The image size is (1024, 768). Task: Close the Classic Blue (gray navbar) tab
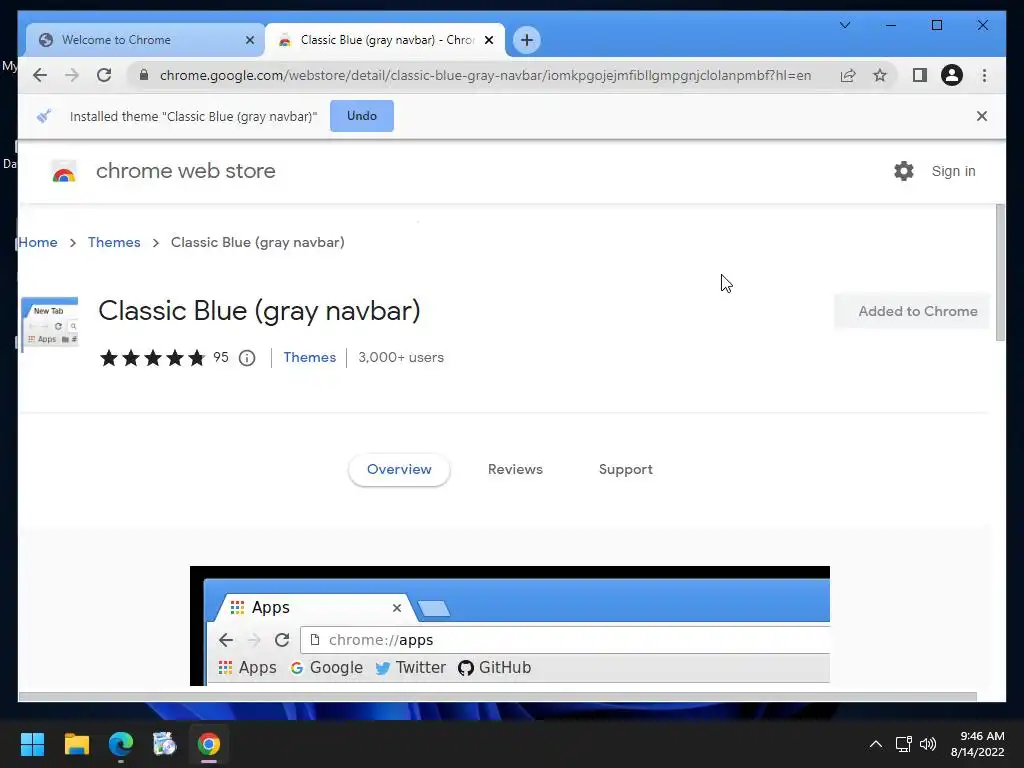point(488,40)
